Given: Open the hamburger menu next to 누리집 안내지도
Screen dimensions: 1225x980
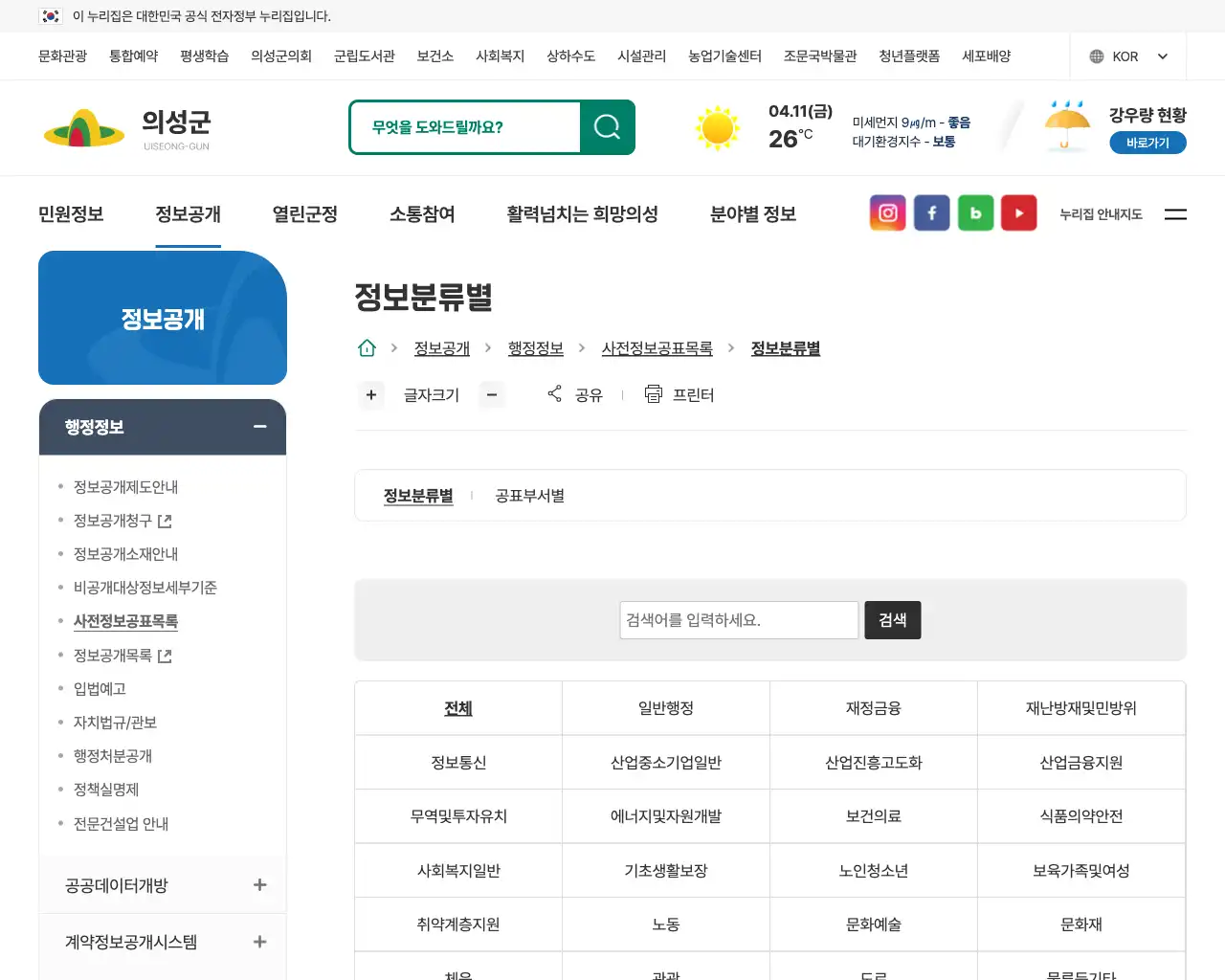Looking at the screenshot, I should pos(1175,214).
